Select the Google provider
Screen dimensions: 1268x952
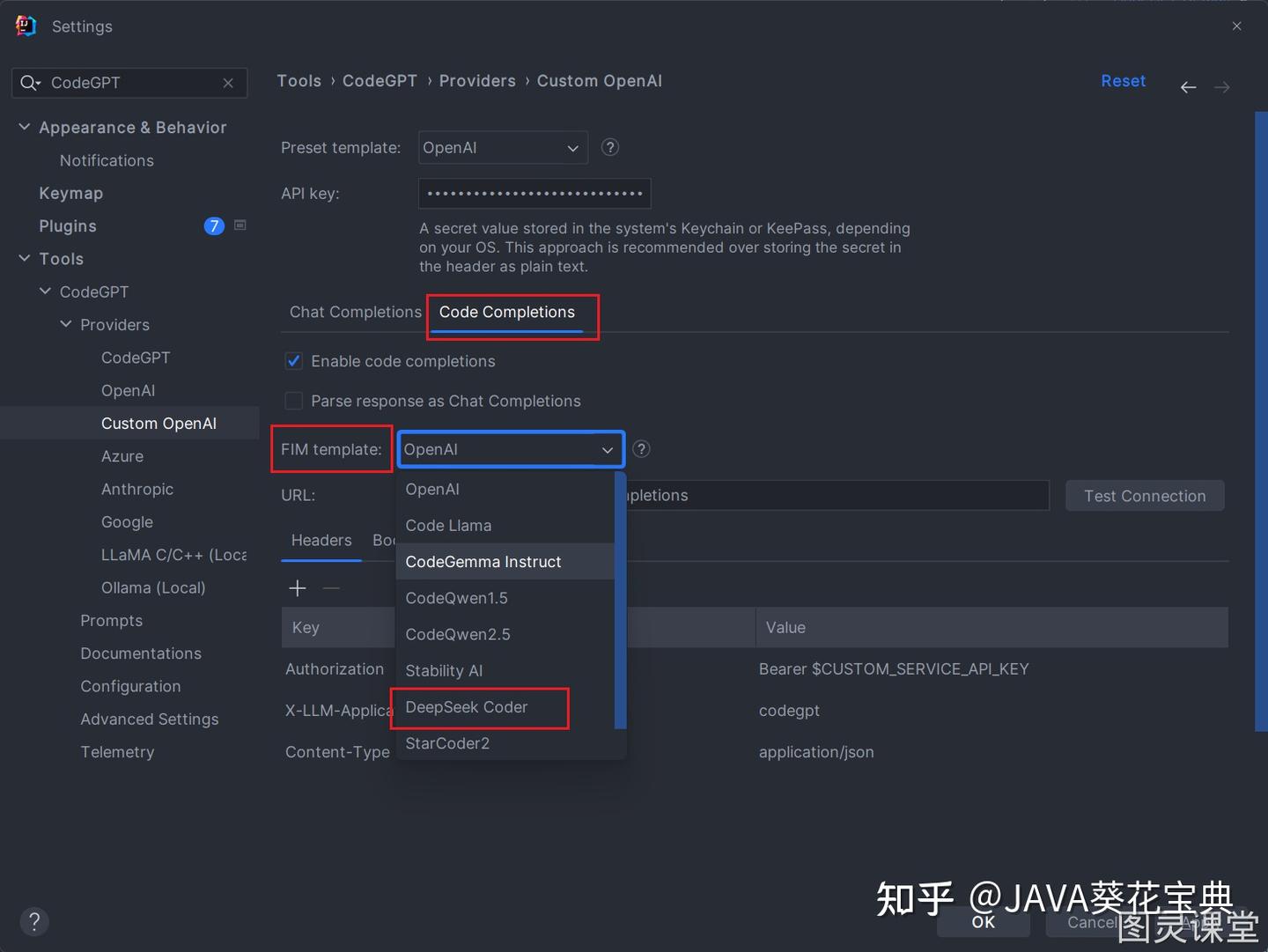point(127,522)
